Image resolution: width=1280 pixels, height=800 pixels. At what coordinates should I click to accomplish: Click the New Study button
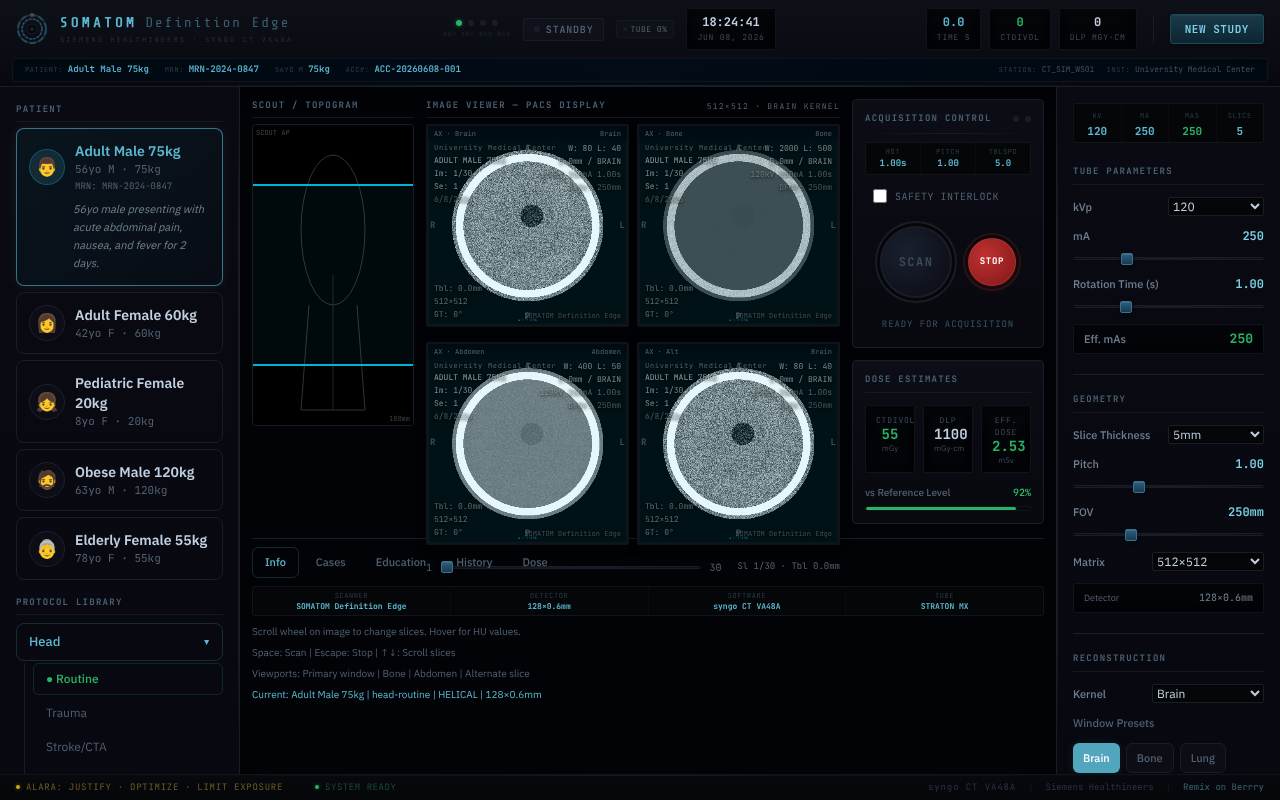click(x=1217, y=29)
